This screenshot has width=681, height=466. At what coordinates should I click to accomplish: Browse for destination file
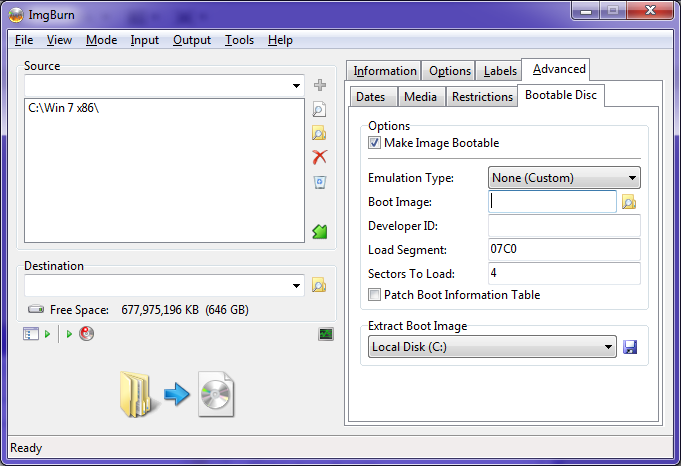319,285
